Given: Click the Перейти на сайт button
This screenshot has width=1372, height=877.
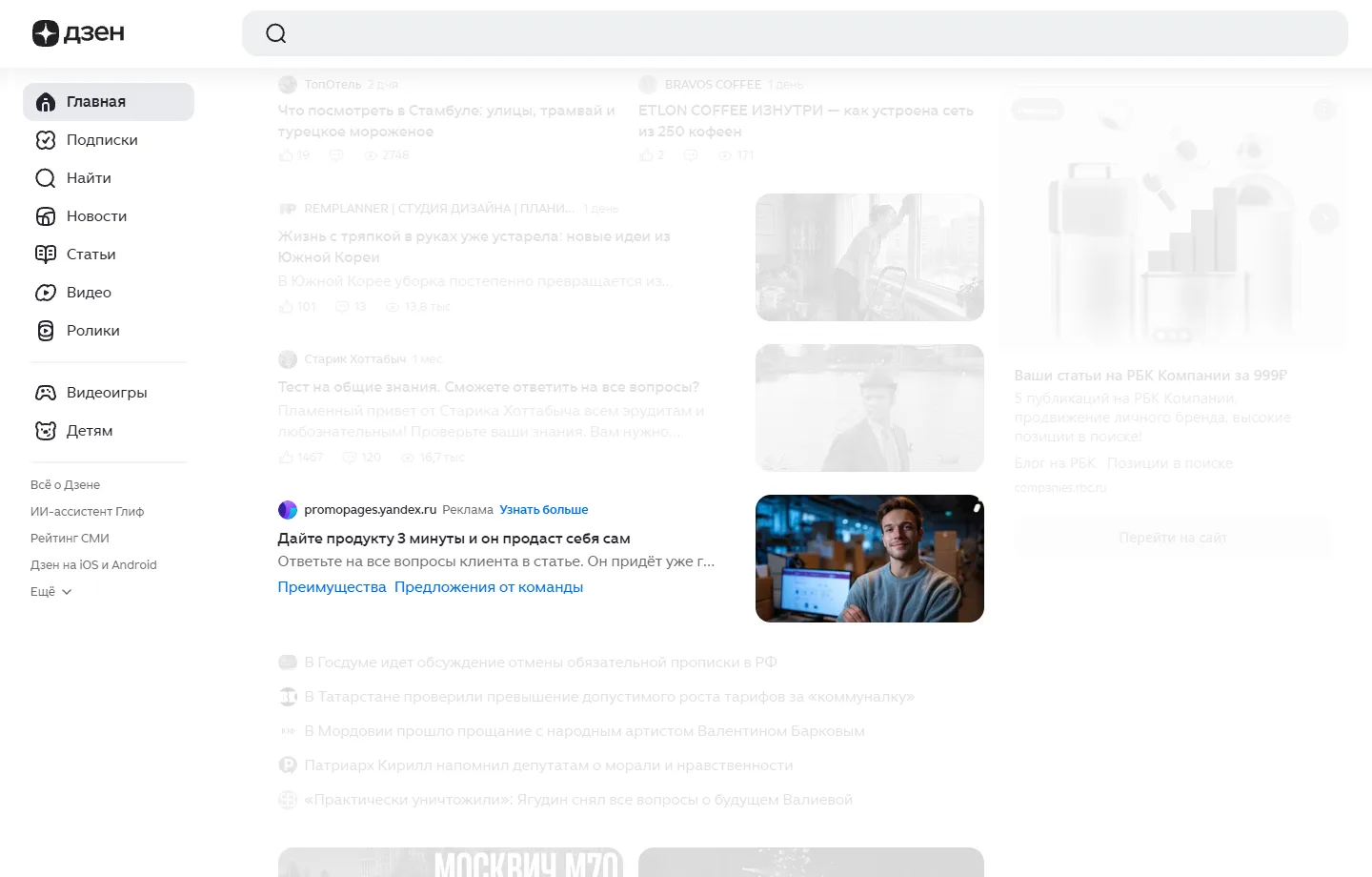Looking at the screenshot, I should pyautogui.click(x=1173, y=538).
